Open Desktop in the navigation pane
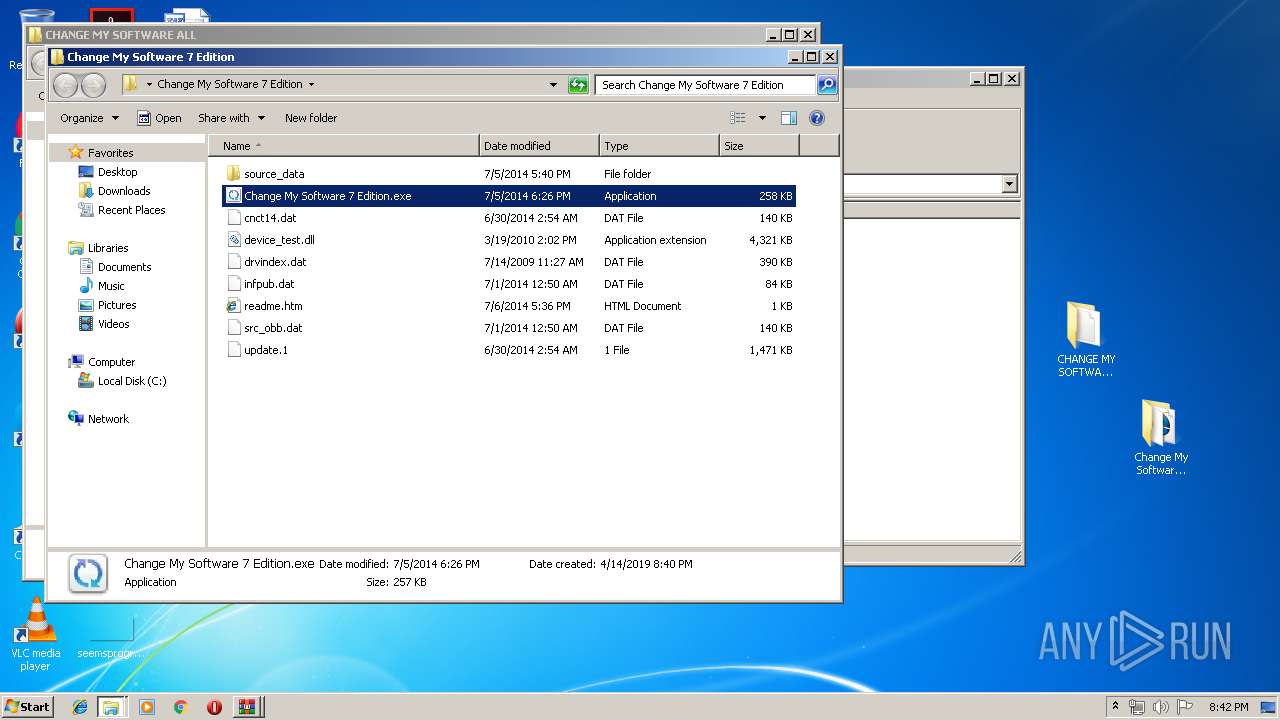This screenshot has width=1280, height=720. tap(117, 172)
